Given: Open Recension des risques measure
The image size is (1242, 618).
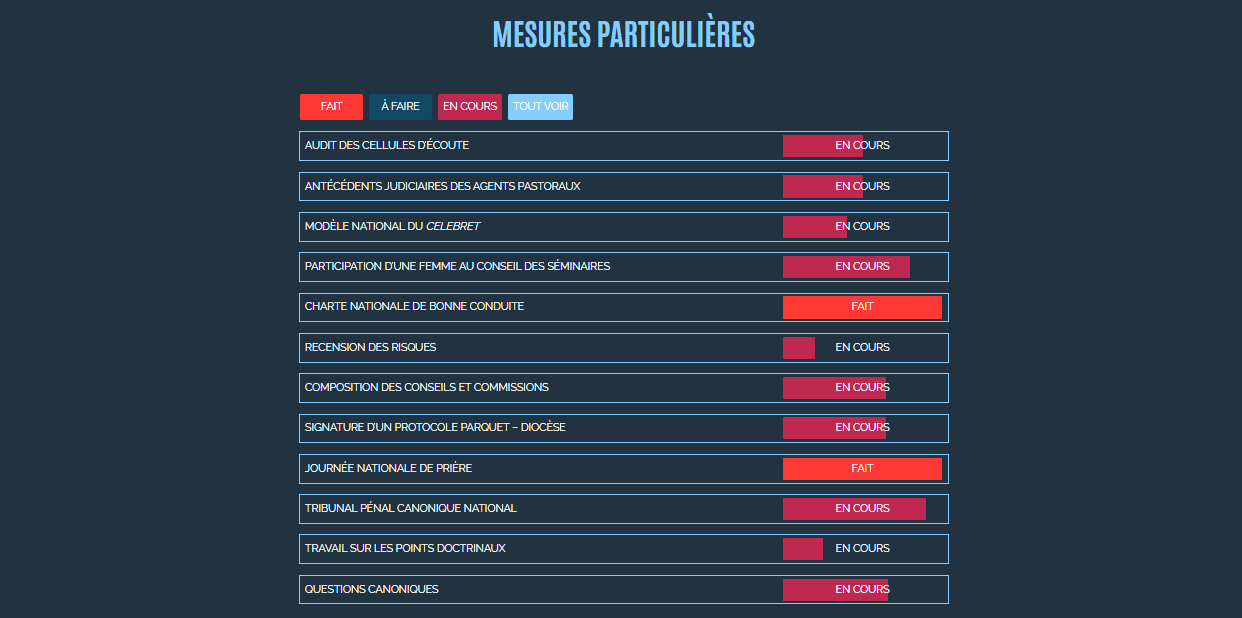Looking at the screenshot, I should pos(370,348).
